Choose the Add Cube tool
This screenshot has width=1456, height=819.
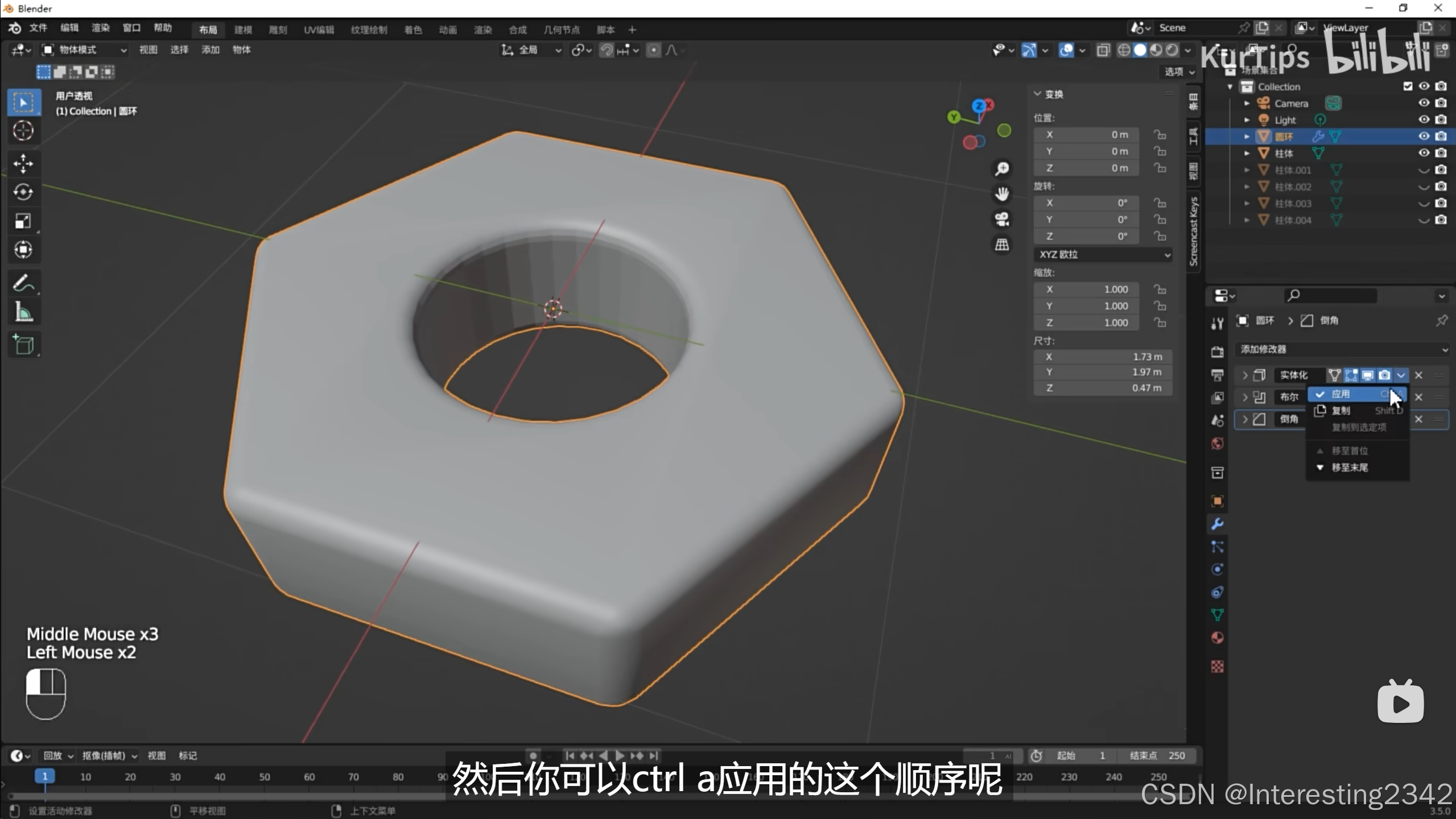tap(23, 345)
